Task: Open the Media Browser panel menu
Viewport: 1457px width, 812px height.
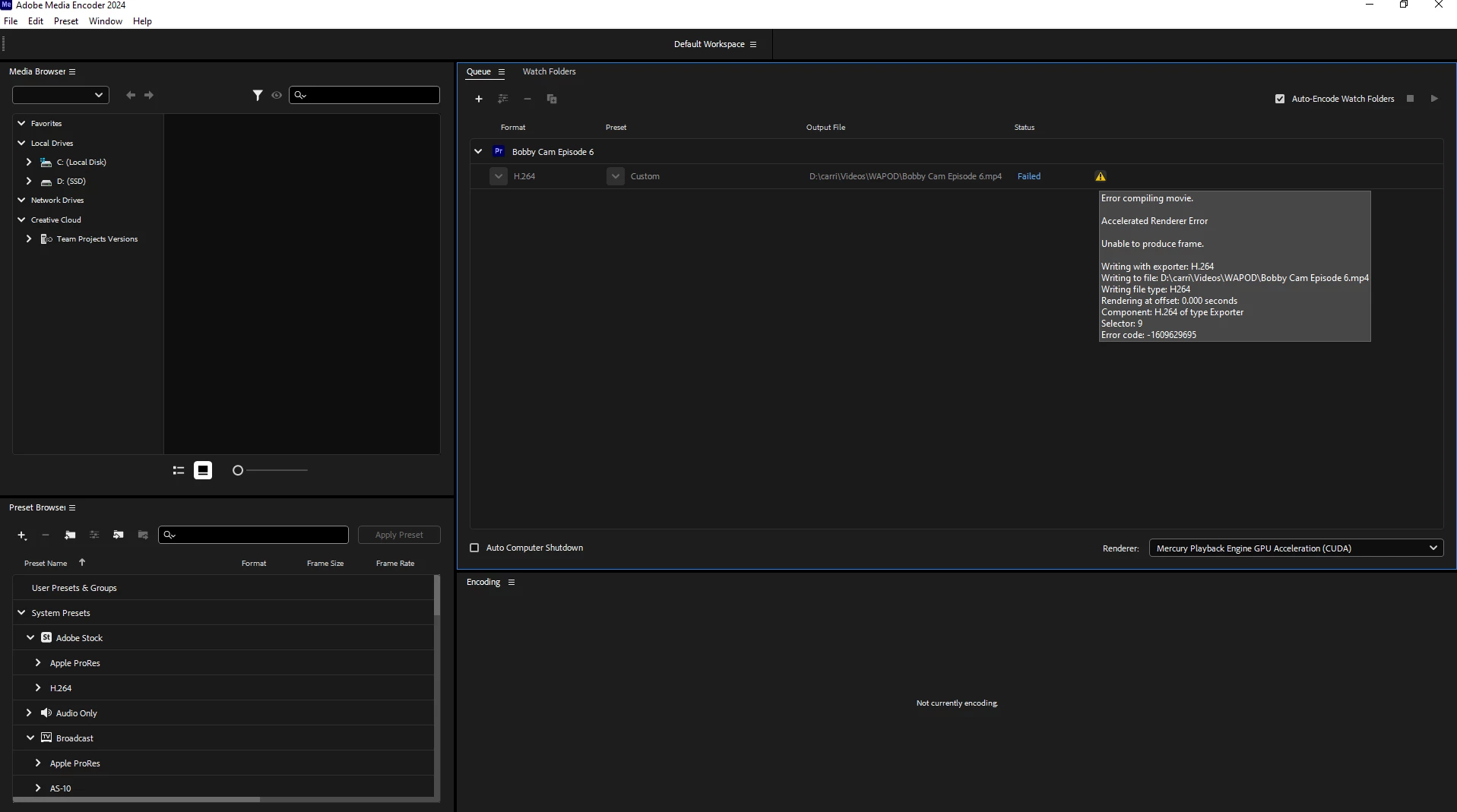Action: click(x=72, y=71)
